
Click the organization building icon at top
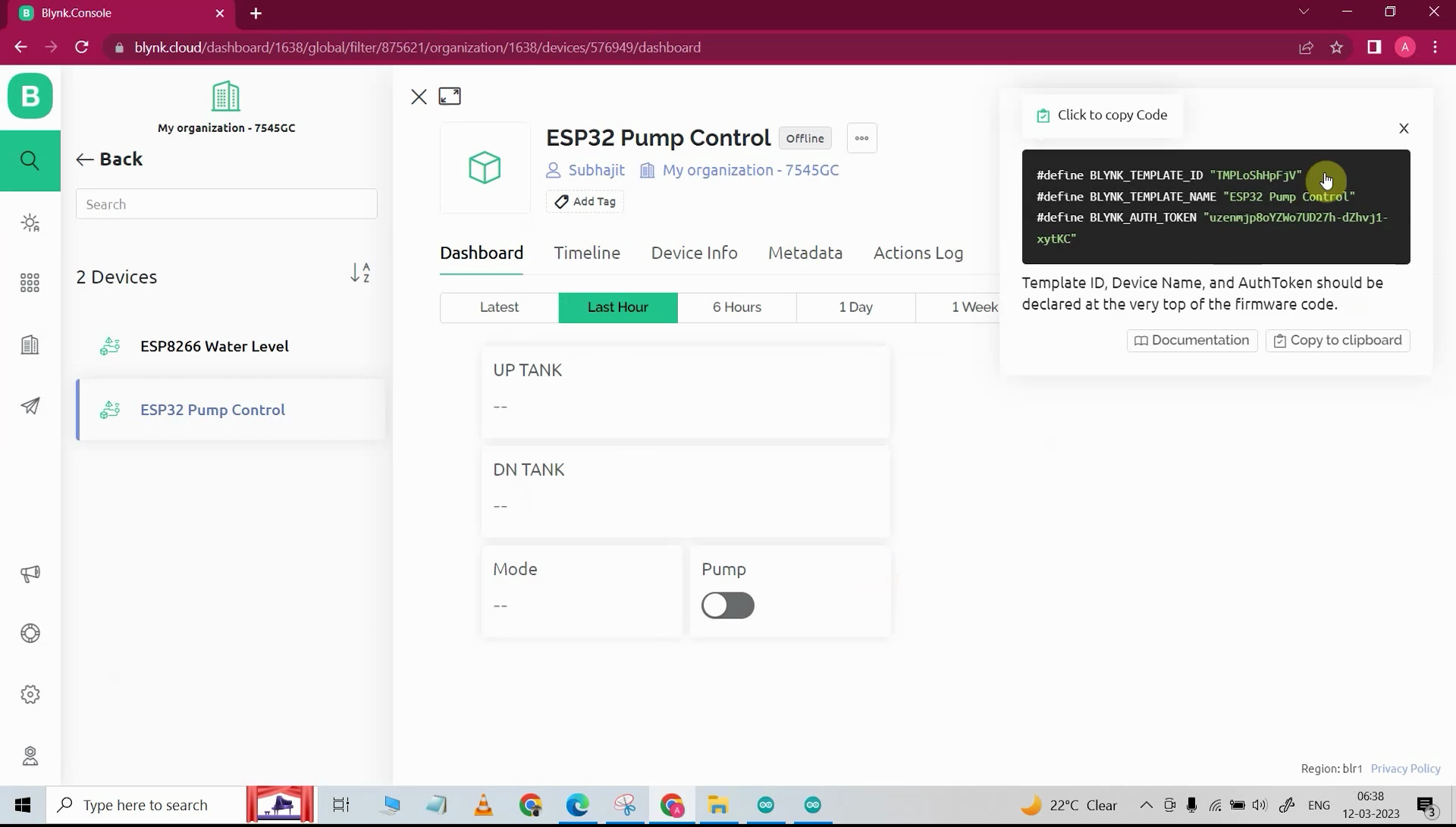(x=226, y=96)
